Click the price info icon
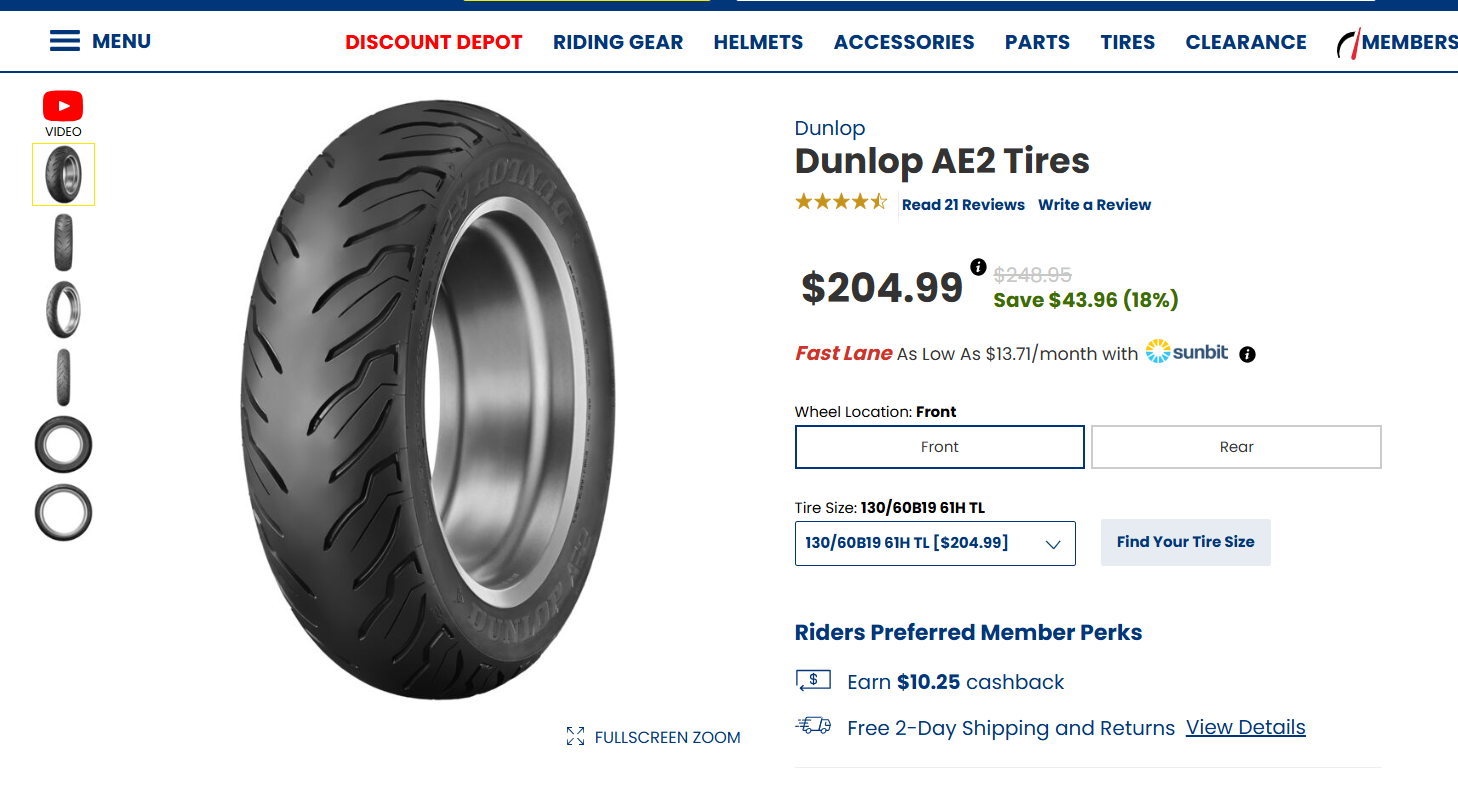The height and width of the screenshot is (790, 1458). 978,267
